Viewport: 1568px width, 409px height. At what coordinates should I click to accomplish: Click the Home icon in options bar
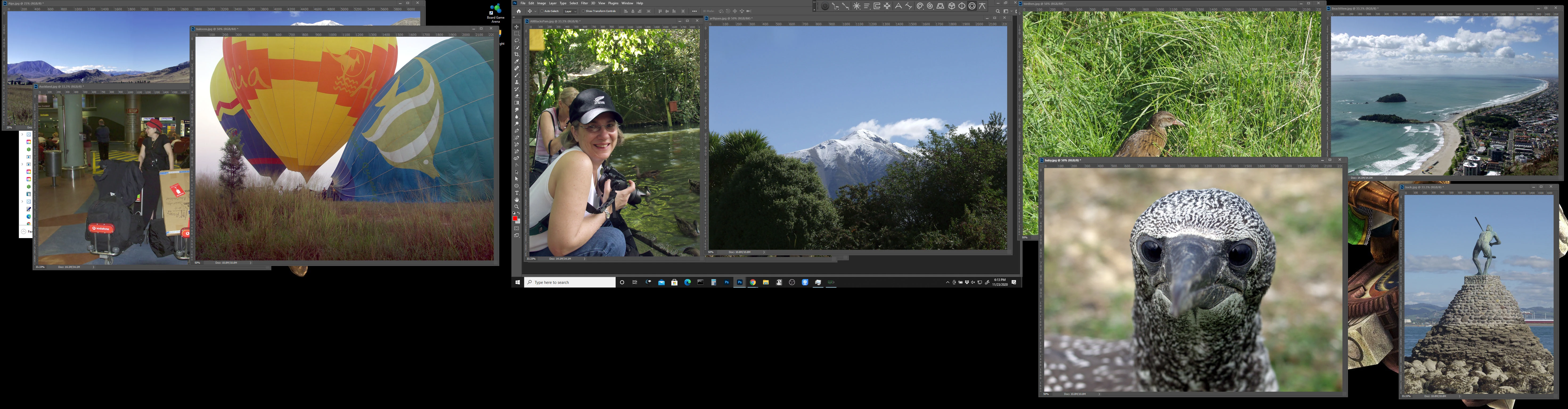(518, 11)
